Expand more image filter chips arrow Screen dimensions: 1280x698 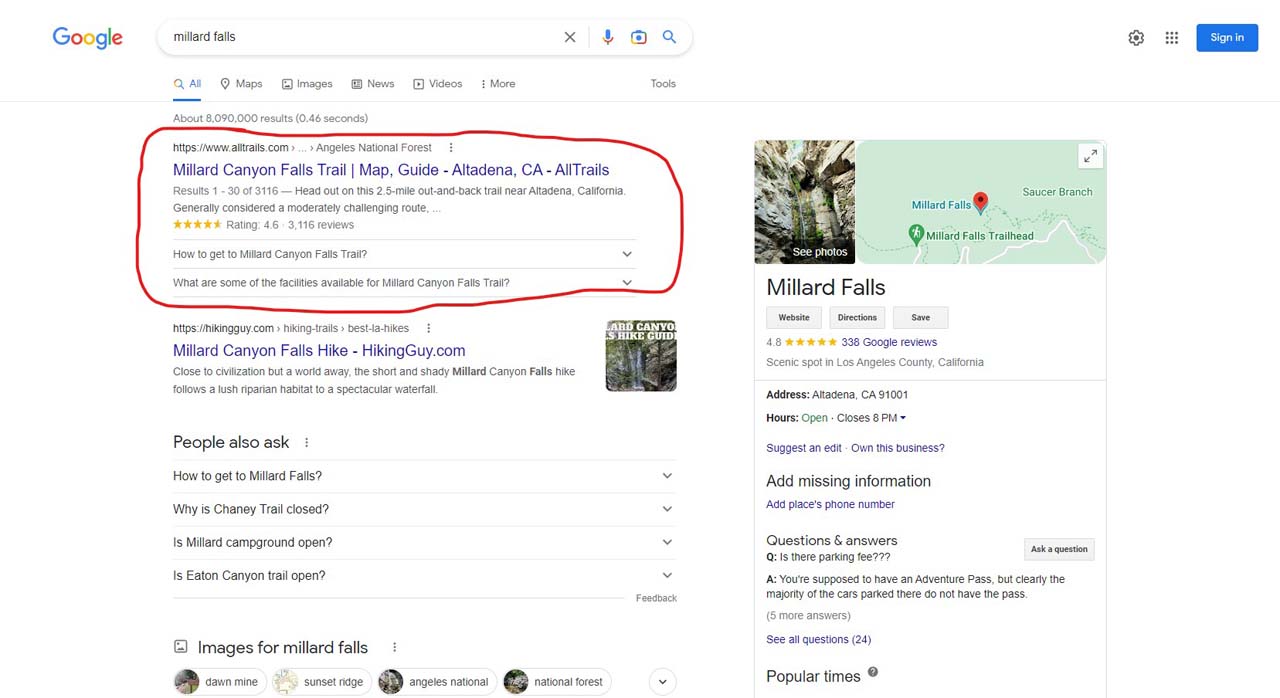(663, 682)
